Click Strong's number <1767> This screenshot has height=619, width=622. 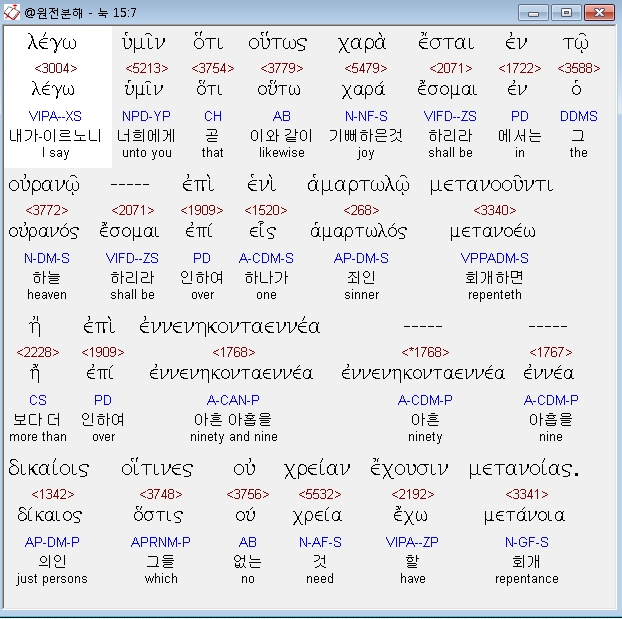(551, 352)
